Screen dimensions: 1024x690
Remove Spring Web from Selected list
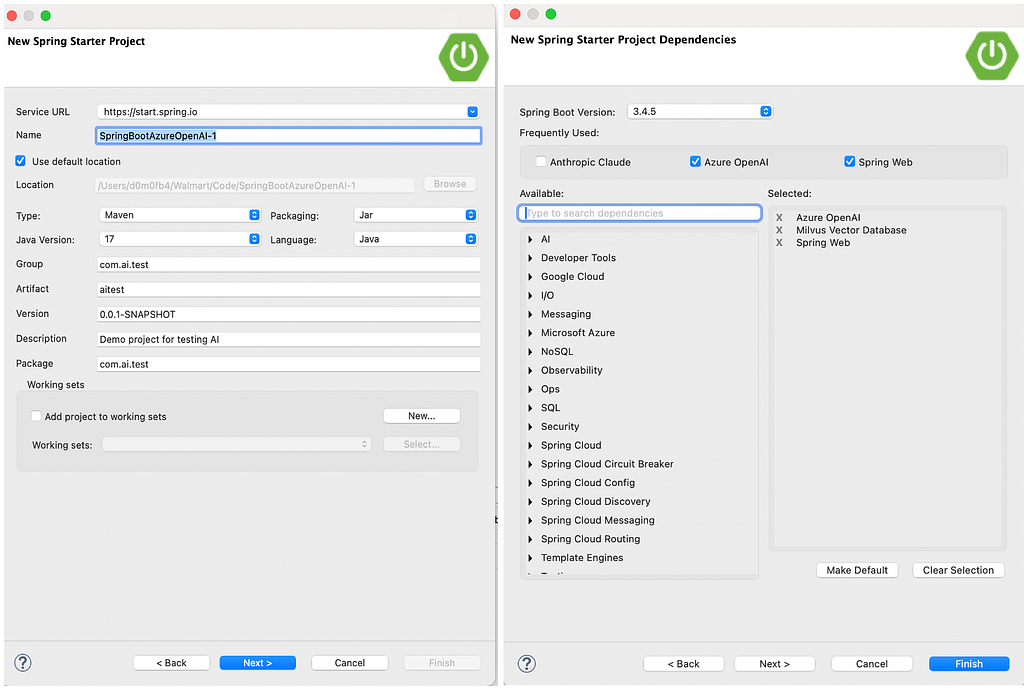point(779,243)
